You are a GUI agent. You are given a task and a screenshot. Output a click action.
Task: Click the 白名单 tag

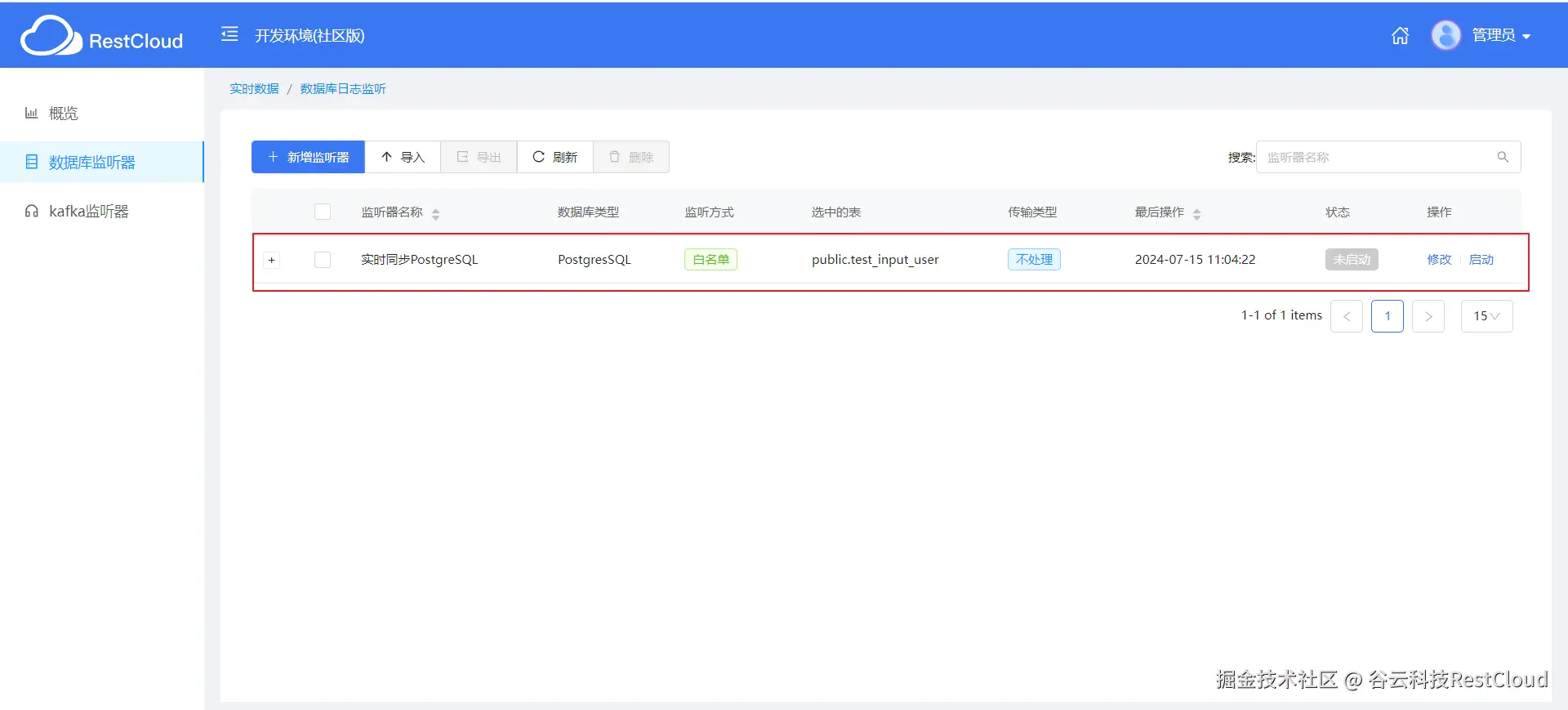pyautogui.click(x=710, y=260)
